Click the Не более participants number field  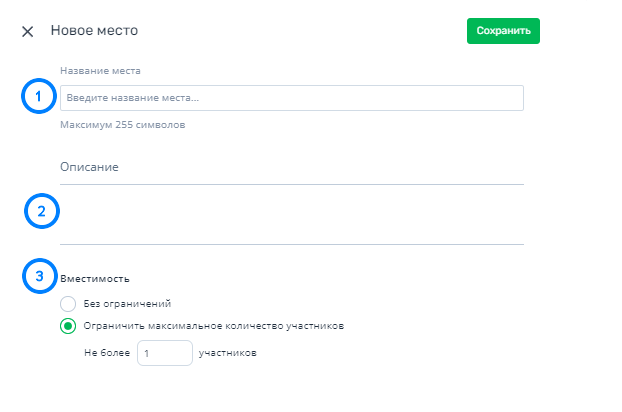(x=165, y=353)
